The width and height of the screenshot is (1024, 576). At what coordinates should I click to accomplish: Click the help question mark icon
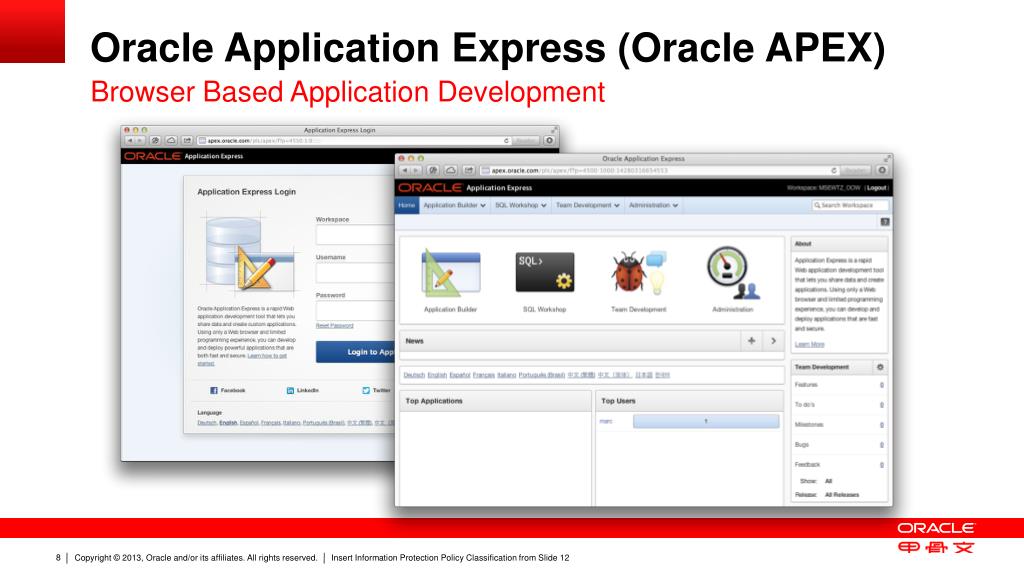pyautogui.click(x=885, y=222)
